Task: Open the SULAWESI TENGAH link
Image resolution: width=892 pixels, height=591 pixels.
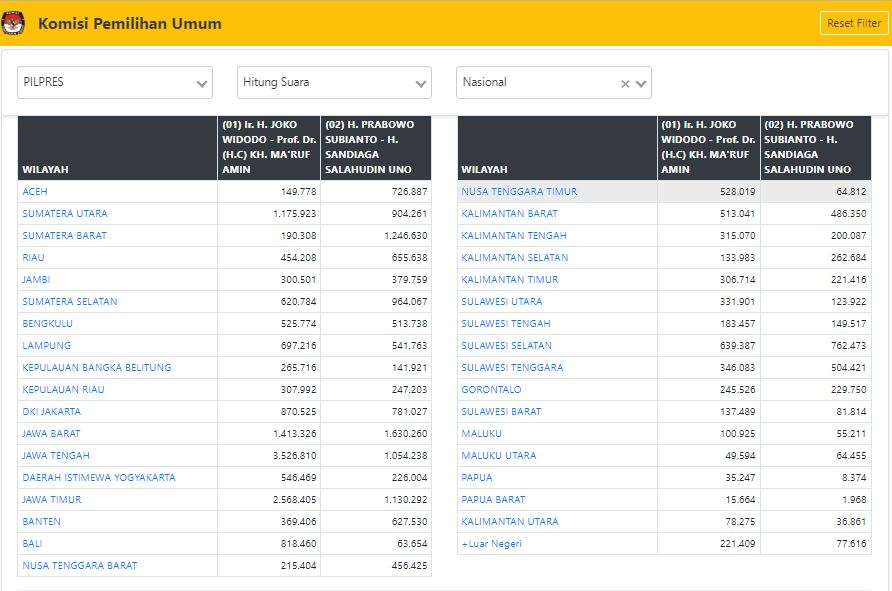Action: pos(506,324)
